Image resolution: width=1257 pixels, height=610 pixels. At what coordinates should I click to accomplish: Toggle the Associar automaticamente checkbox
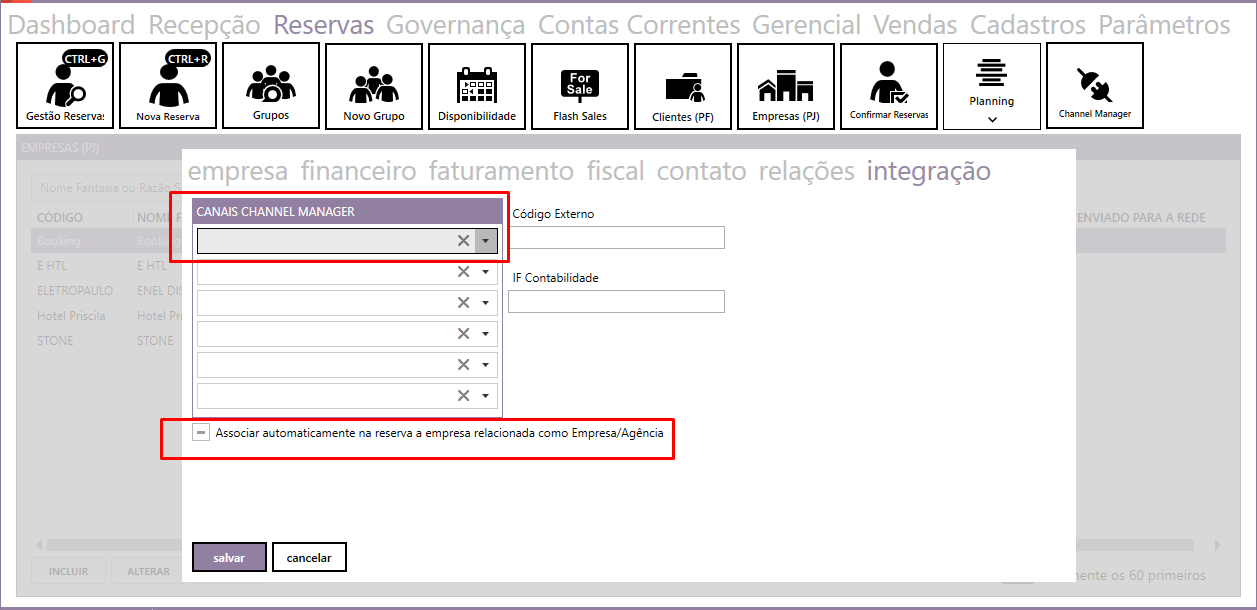click(202, 433)
